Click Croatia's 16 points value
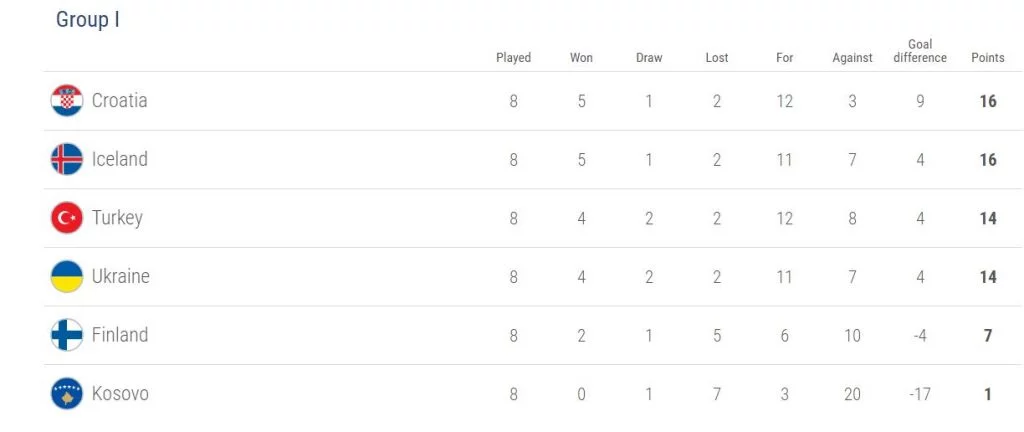 tap(988, 101)
